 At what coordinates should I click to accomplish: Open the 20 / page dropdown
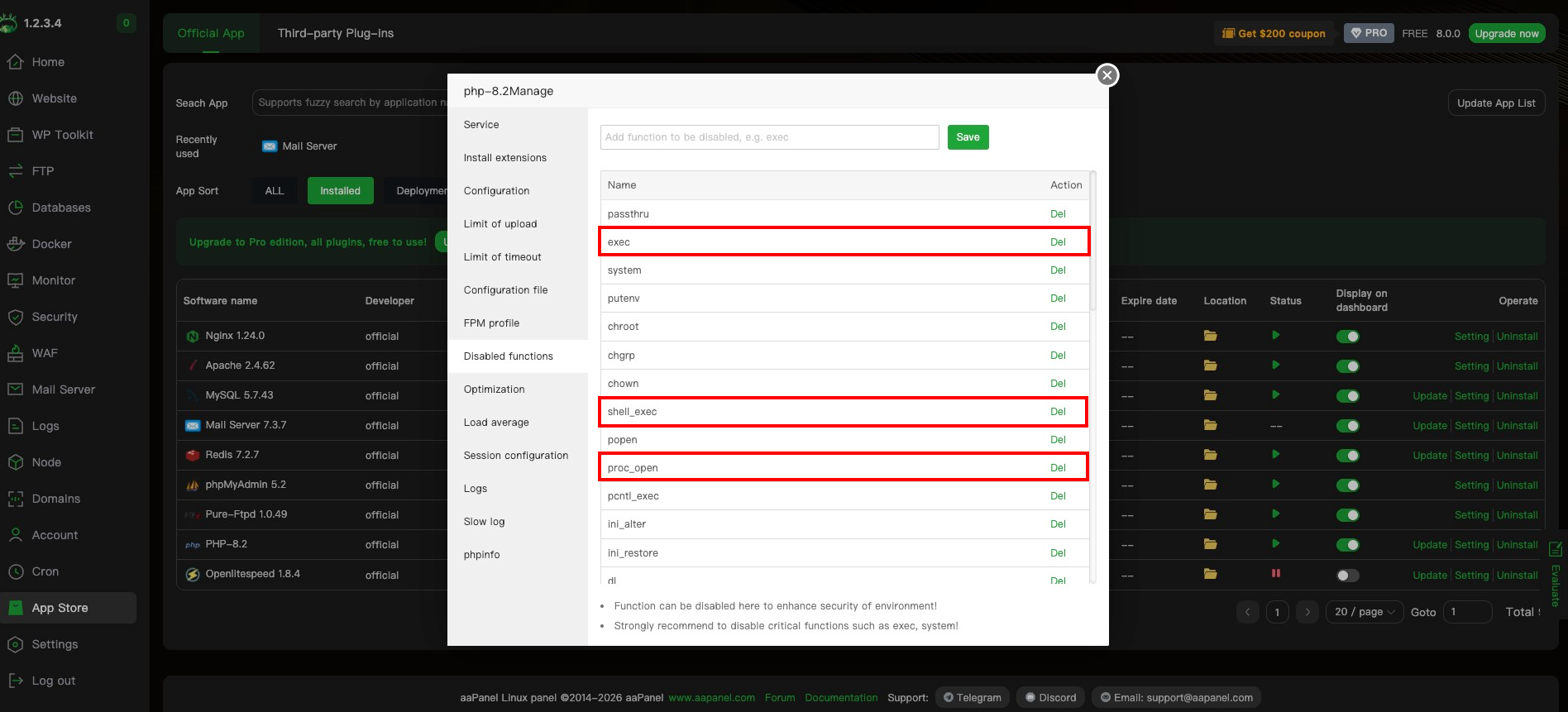pos(1364,612)
